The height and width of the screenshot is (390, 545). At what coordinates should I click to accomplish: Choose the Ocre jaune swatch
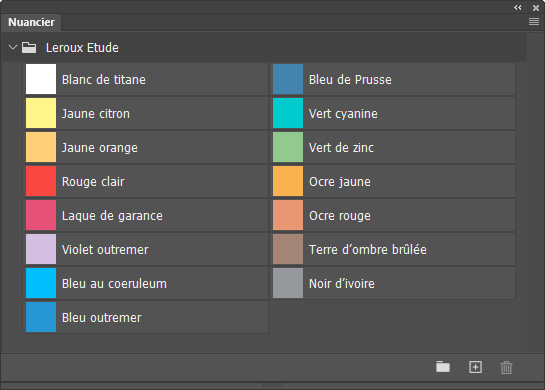coord(288,181)
